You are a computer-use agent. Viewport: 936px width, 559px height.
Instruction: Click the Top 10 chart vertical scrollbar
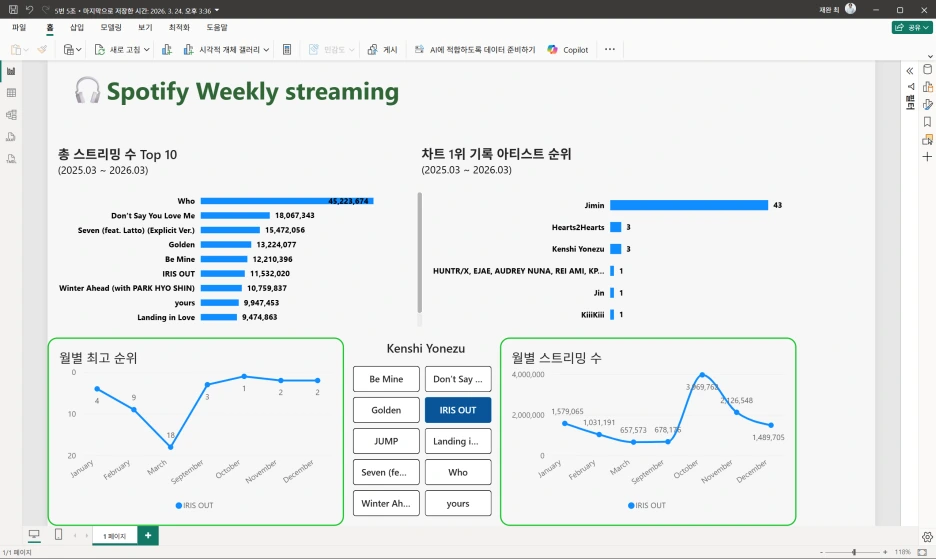click(420, 253)
